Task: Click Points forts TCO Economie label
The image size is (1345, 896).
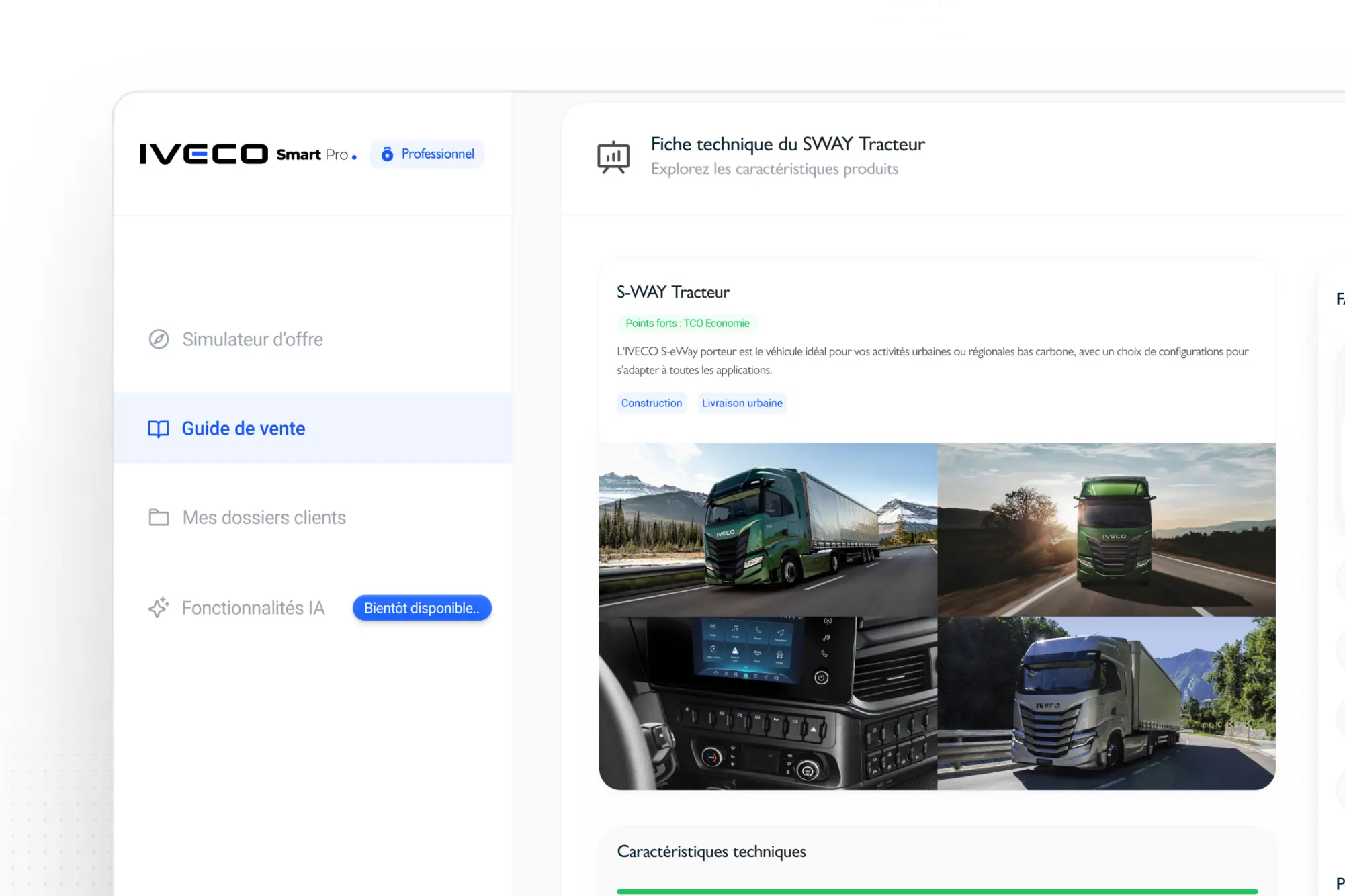Action: pos(687,323)
